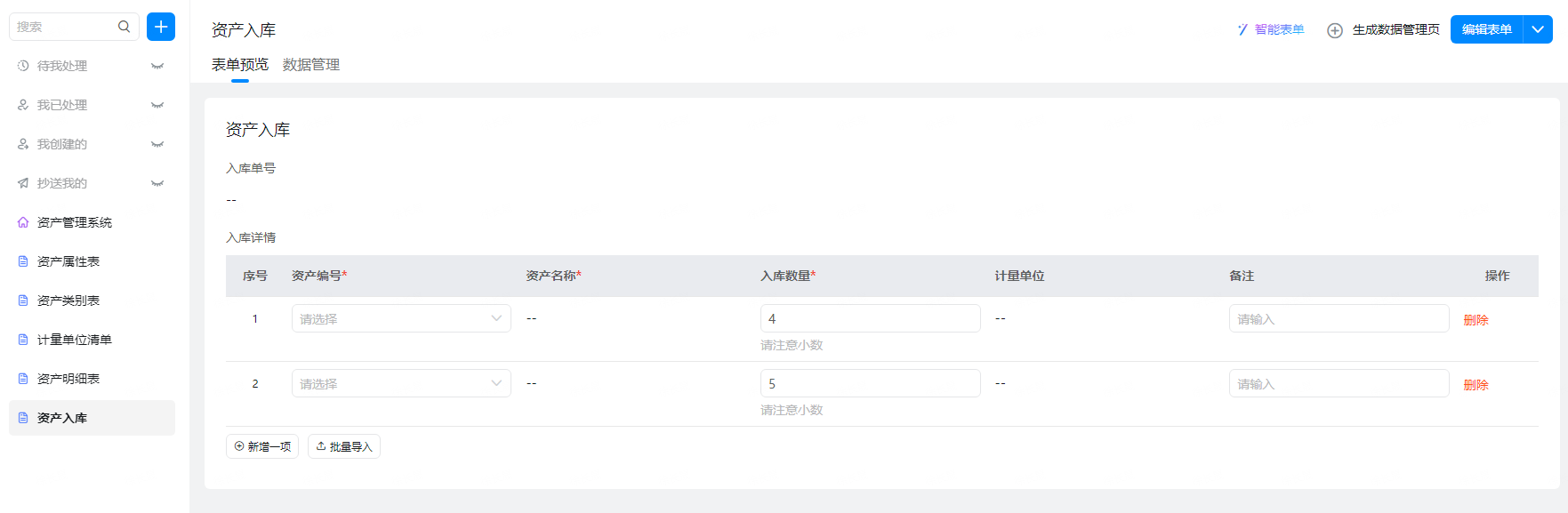
Task: Open 资产编号 dropdown in row 2
Action: click(x=401, y=383)
